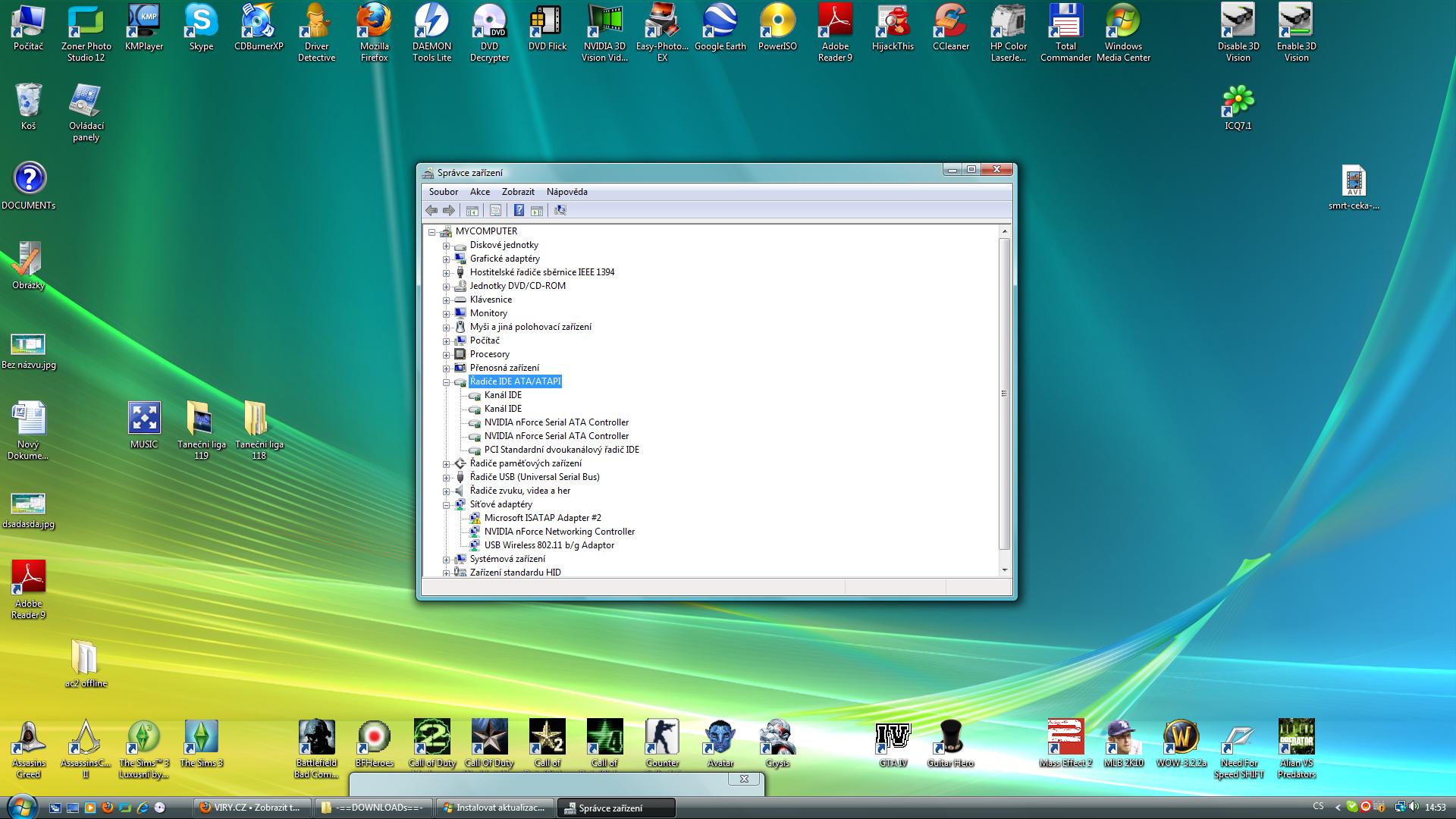Select USB Wireless 802.11 b/g Adaptor
This screenshot has width=1456, height=819.
click(549, 545)
